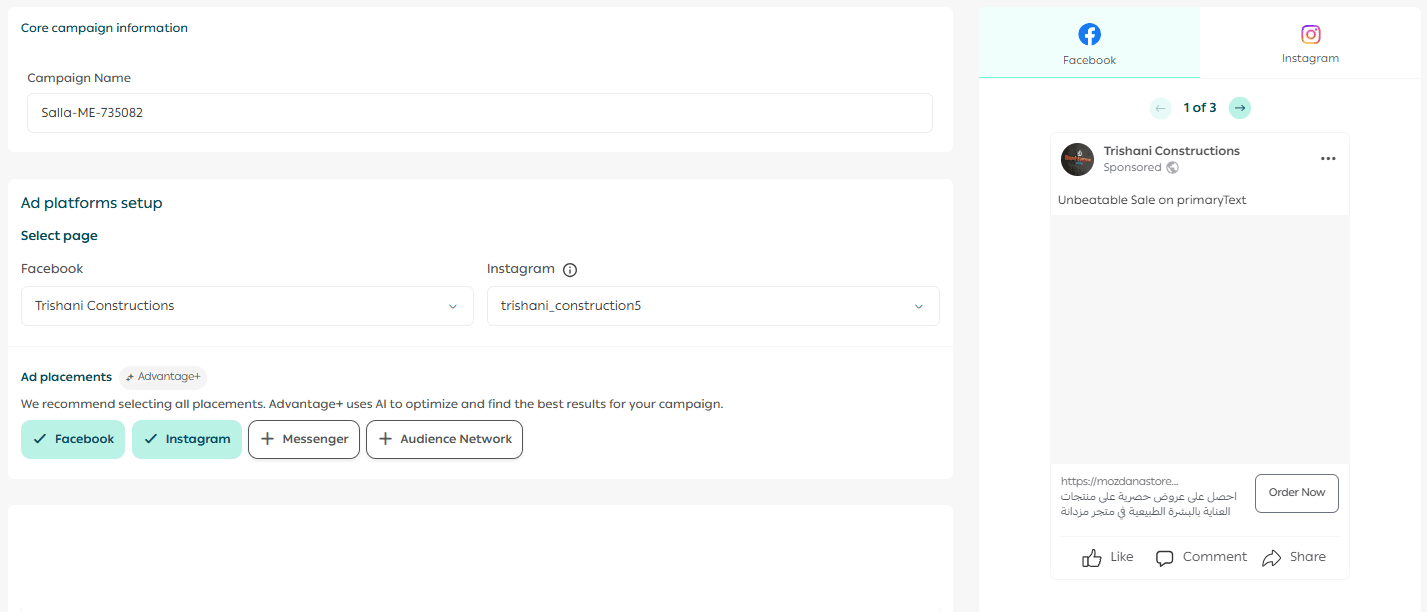Click the three-dot menu on ad preview
The width and height of the screenshot is (1427, 612).
(1327, 159)
